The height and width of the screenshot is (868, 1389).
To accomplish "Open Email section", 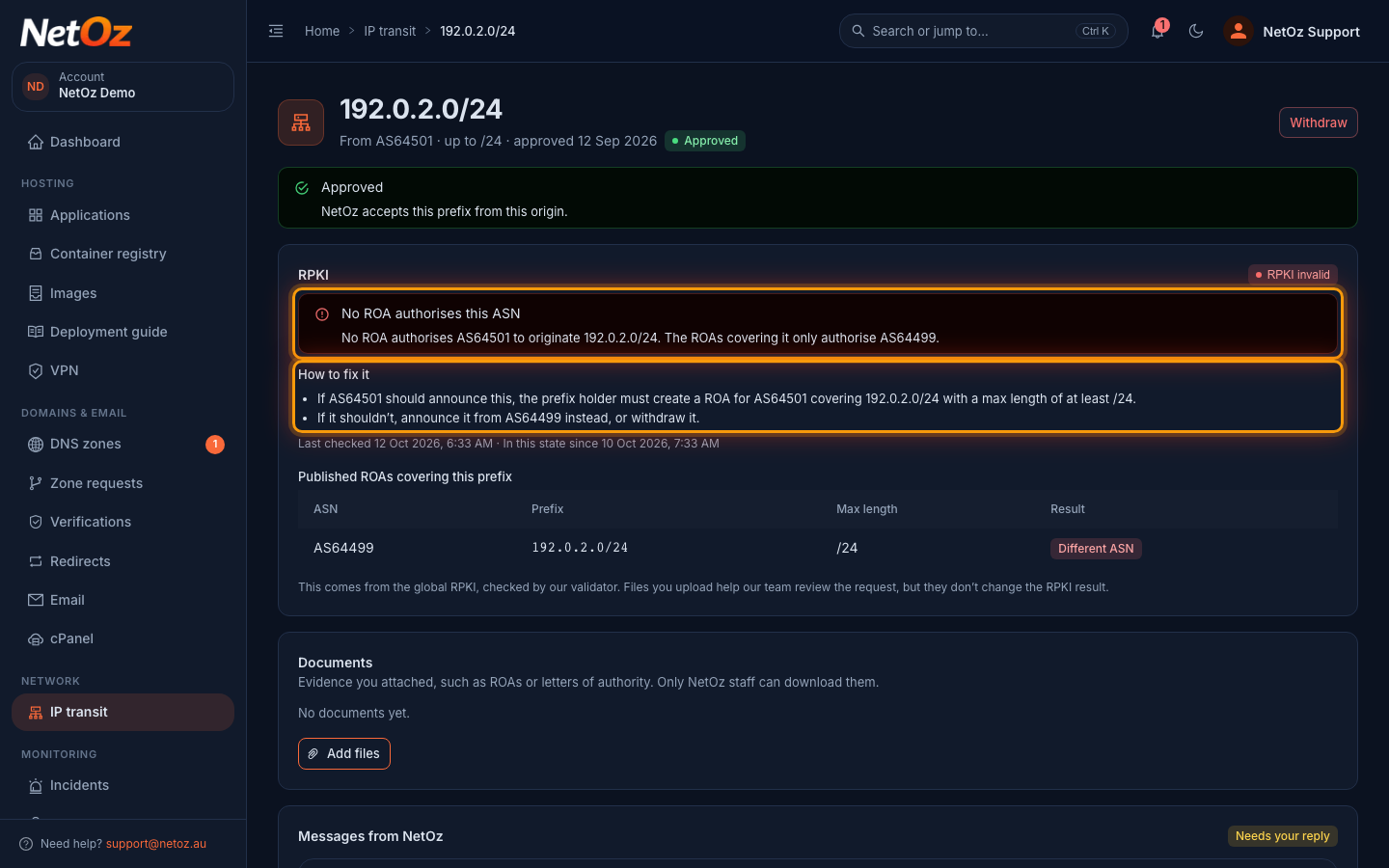I will pyautogui.click(x=123, y=600).
